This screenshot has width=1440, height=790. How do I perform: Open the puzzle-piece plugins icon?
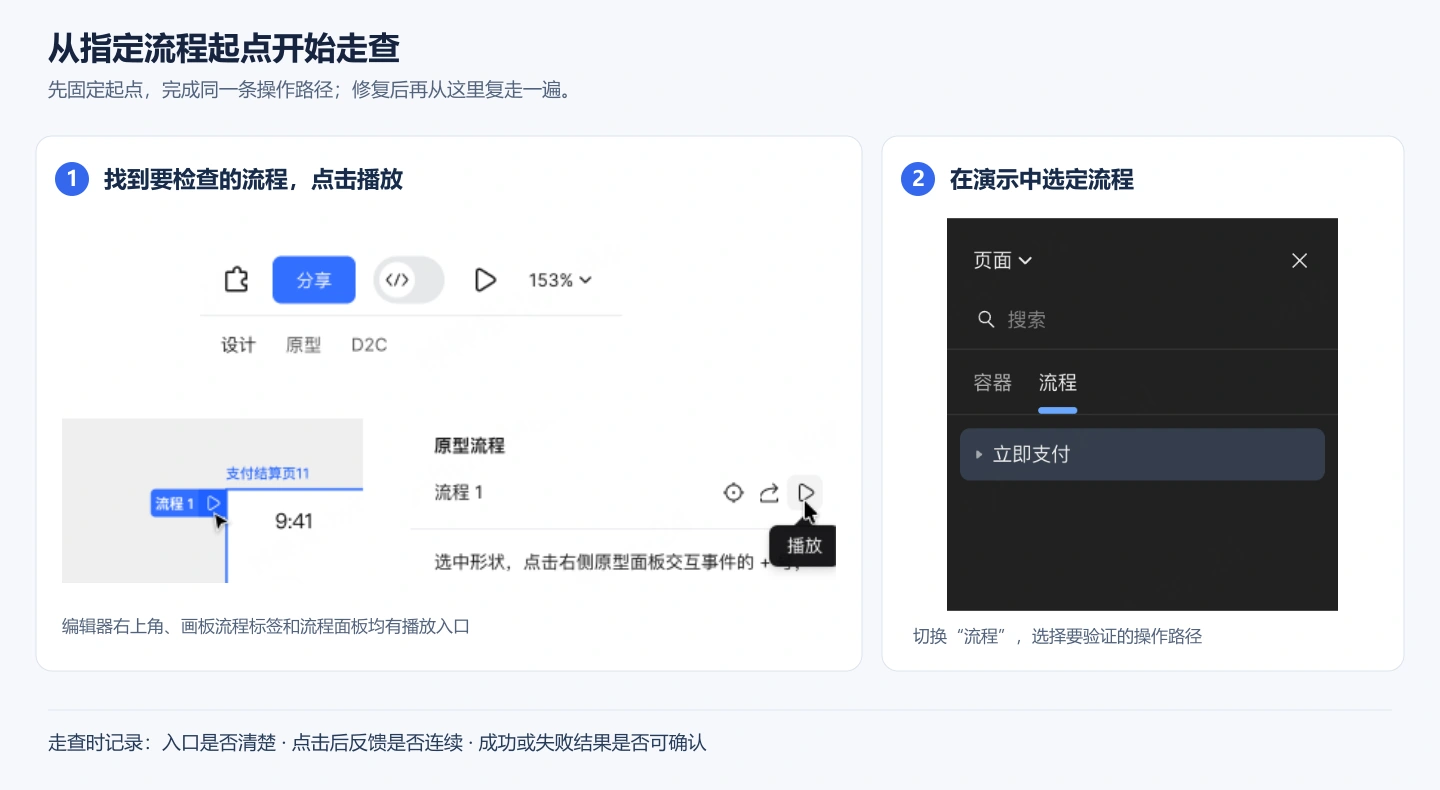click(236, 280)
